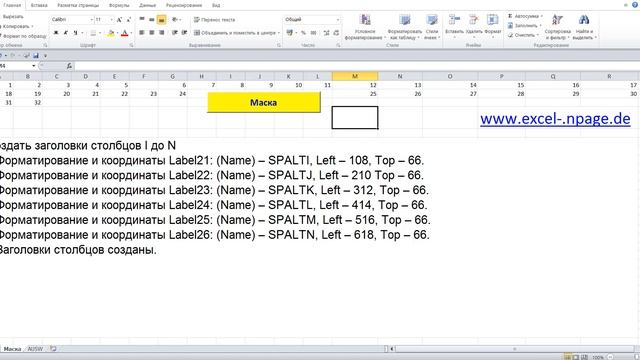Image resolution: width=640 pixels, height=360 pixels.
Task: Open 'Сортировка и фильтр' menu
Action: [558, 27]
